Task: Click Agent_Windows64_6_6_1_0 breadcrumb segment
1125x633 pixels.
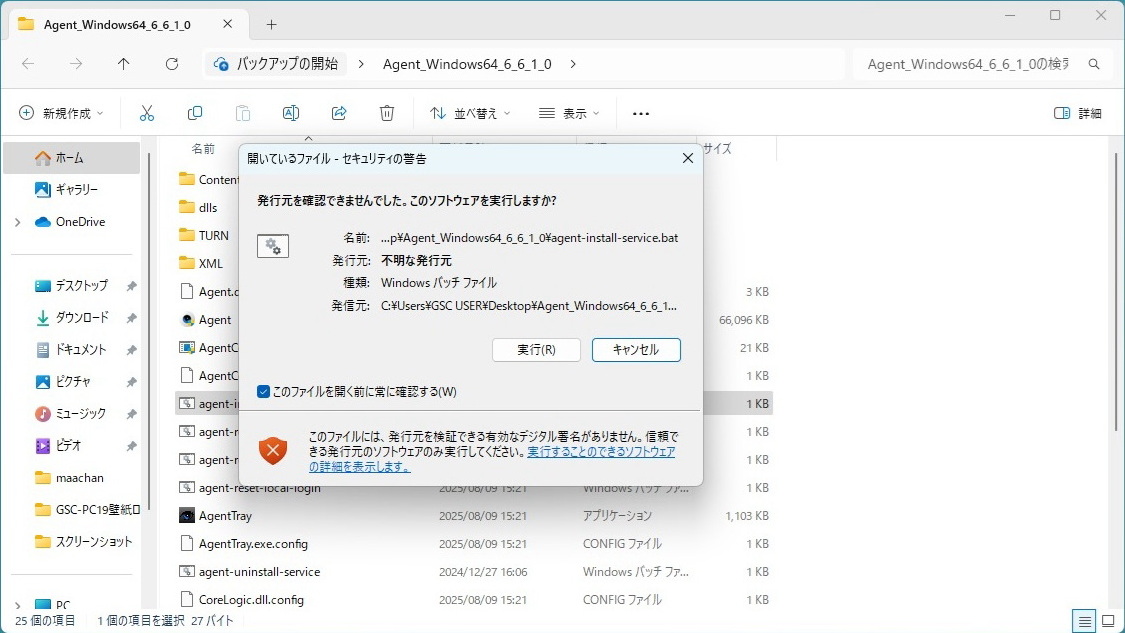Action: pos(467,64)
